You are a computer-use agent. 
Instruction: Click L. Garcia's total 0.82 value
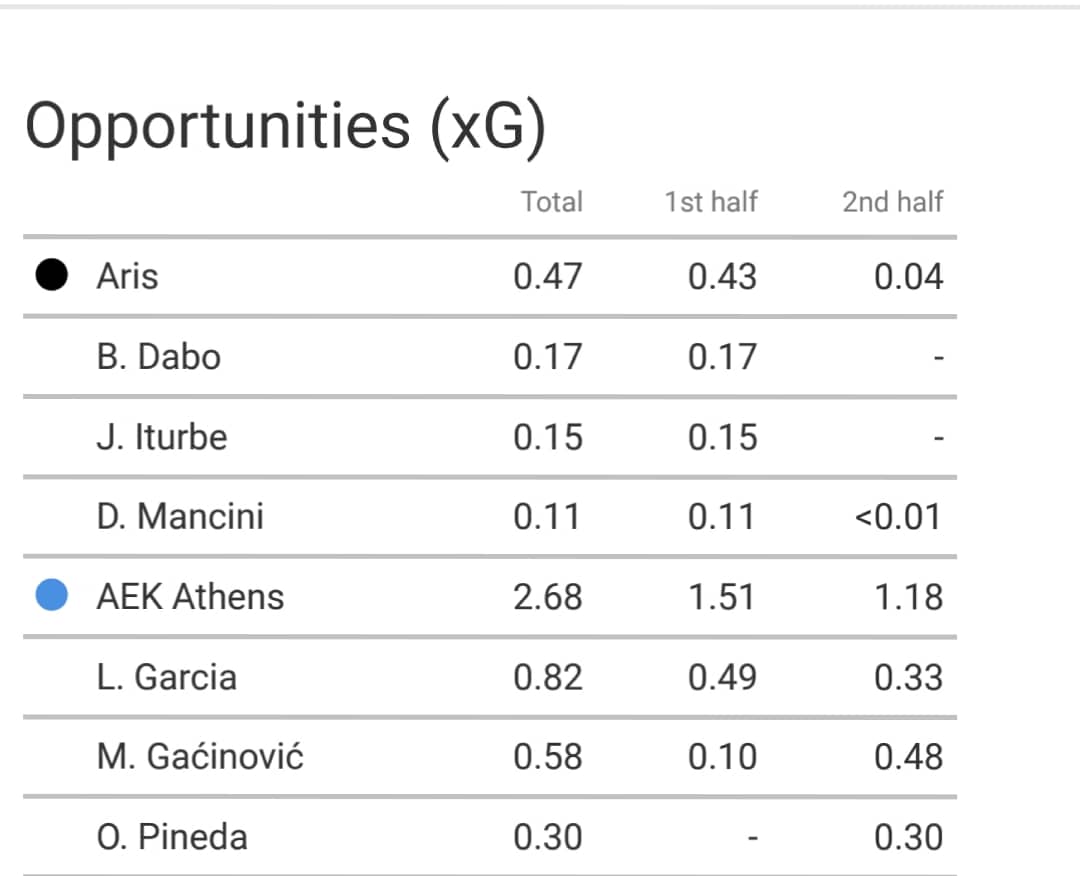548,677
